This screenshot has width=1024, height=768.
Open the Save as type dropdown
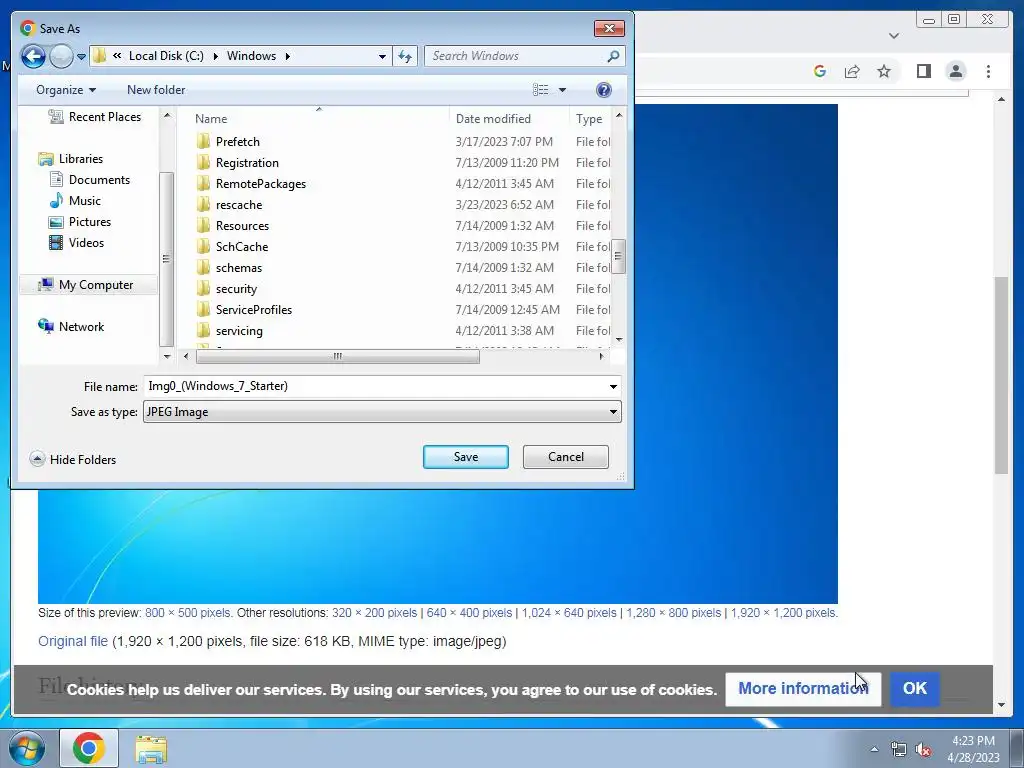coord(382,412)
